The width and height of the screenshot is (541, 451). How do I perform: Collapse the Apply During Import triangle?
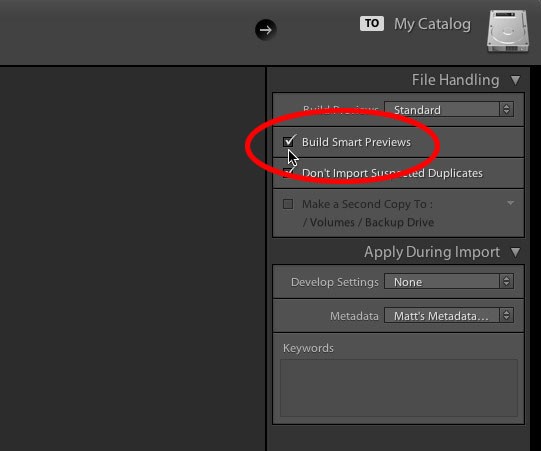point(515,252)
